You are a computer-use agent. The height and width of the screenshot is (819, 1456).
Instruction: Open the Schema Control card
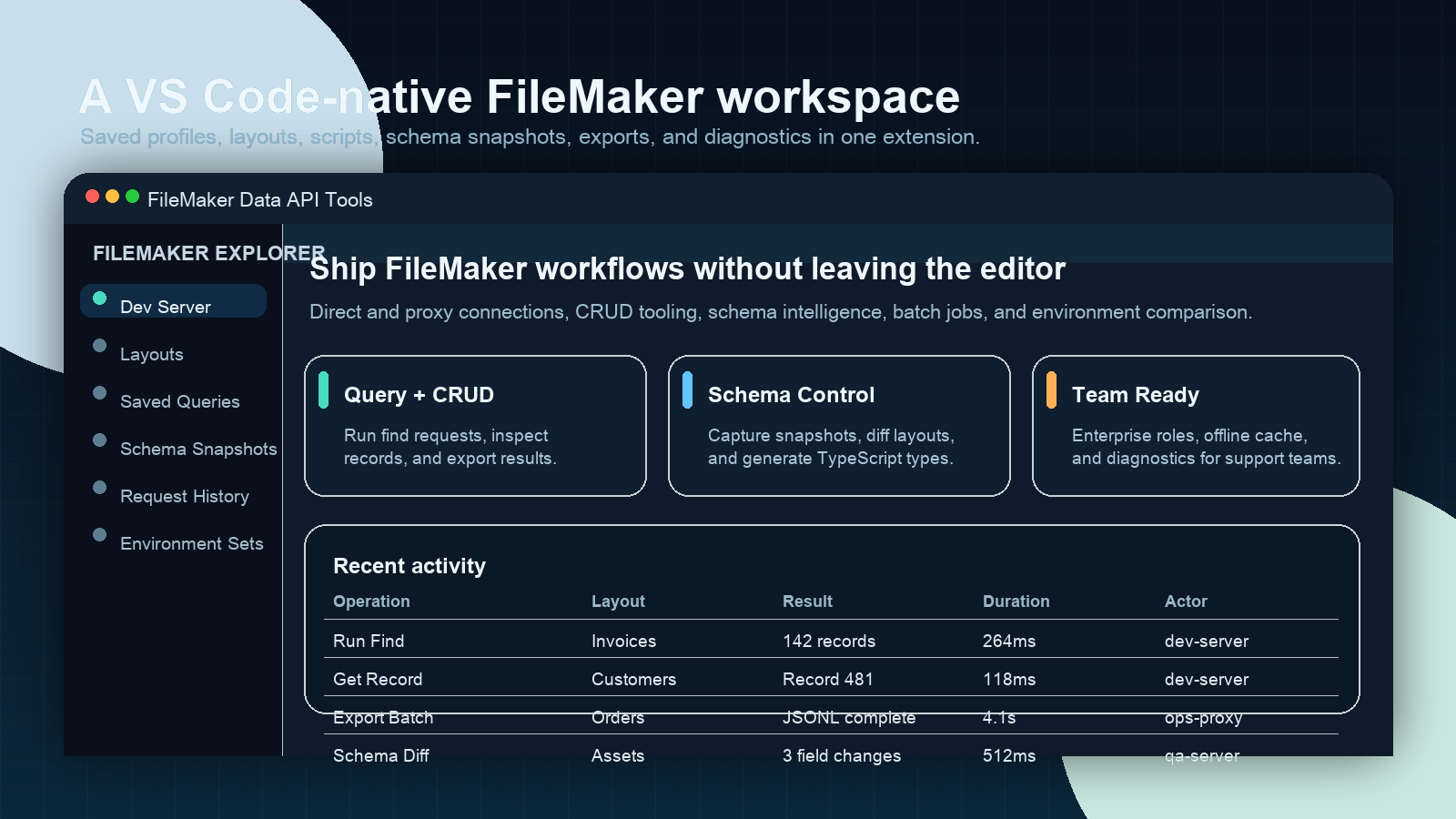point(839,426)
